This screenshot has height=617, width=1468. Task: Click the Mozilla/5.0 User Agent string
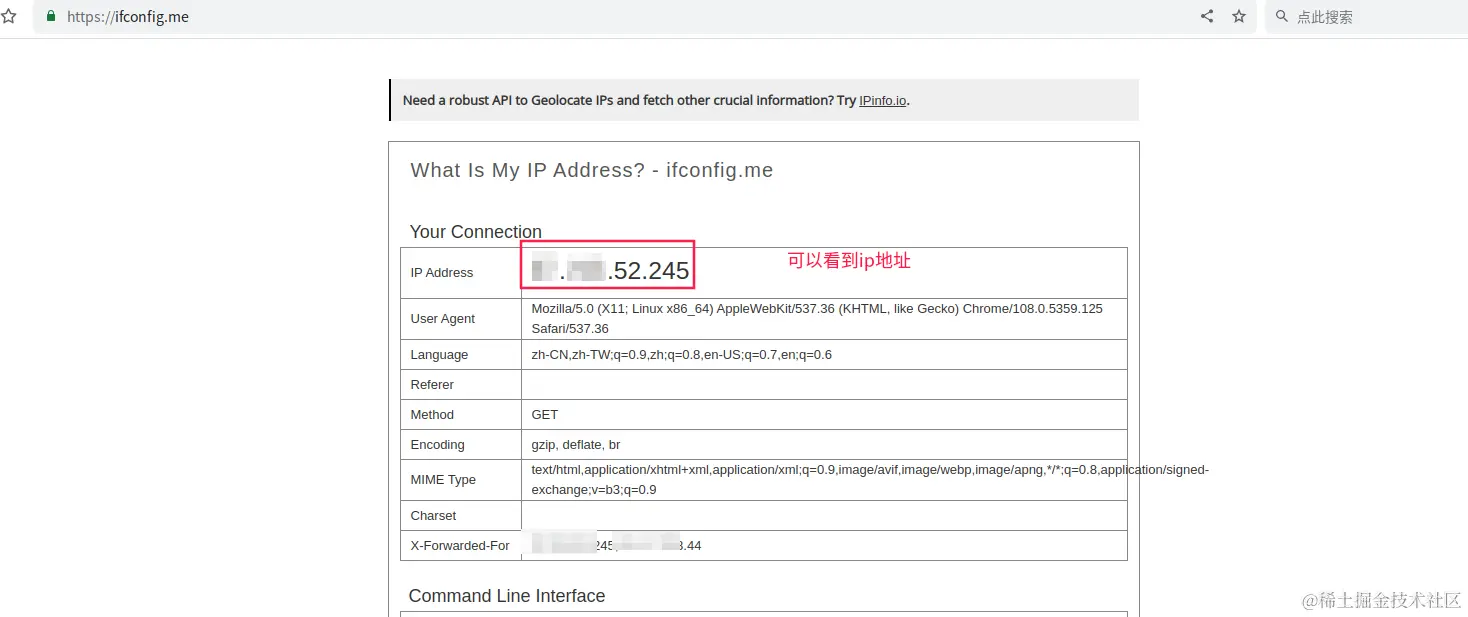coord(816,318)
